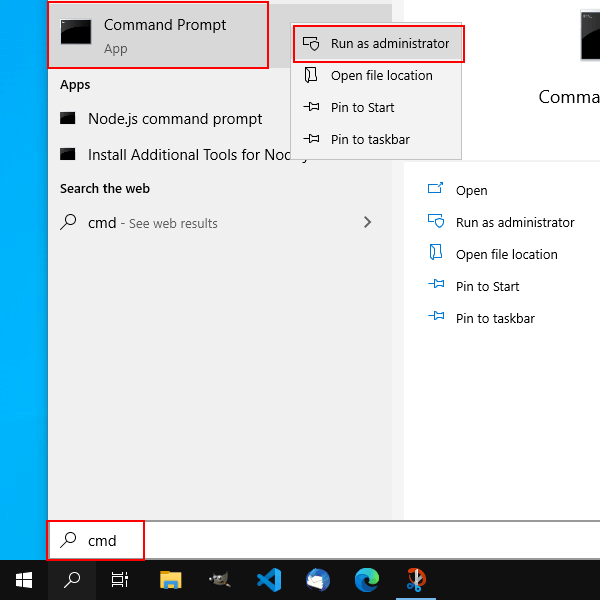Screen dimensions: 600x600
Task: Click the Install Additional Tools icon
Action: coord(67,154)
